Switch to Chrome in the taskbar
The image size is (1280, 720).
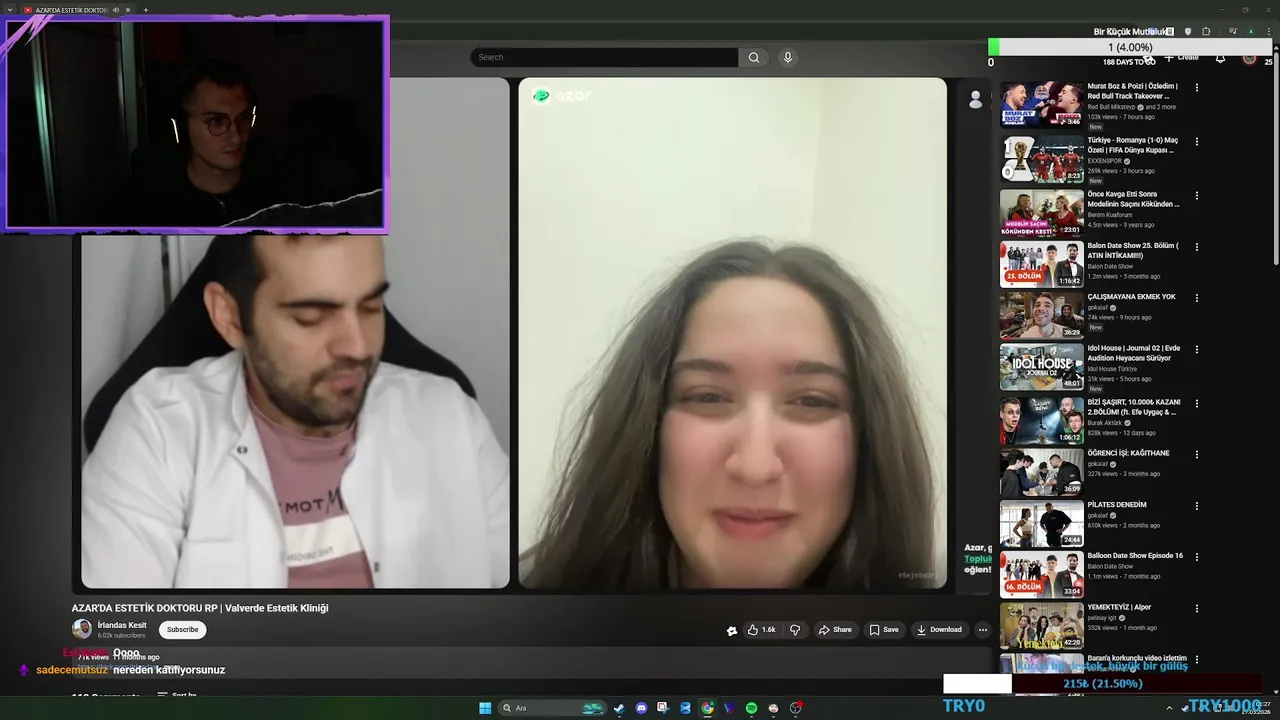[707, 708]
